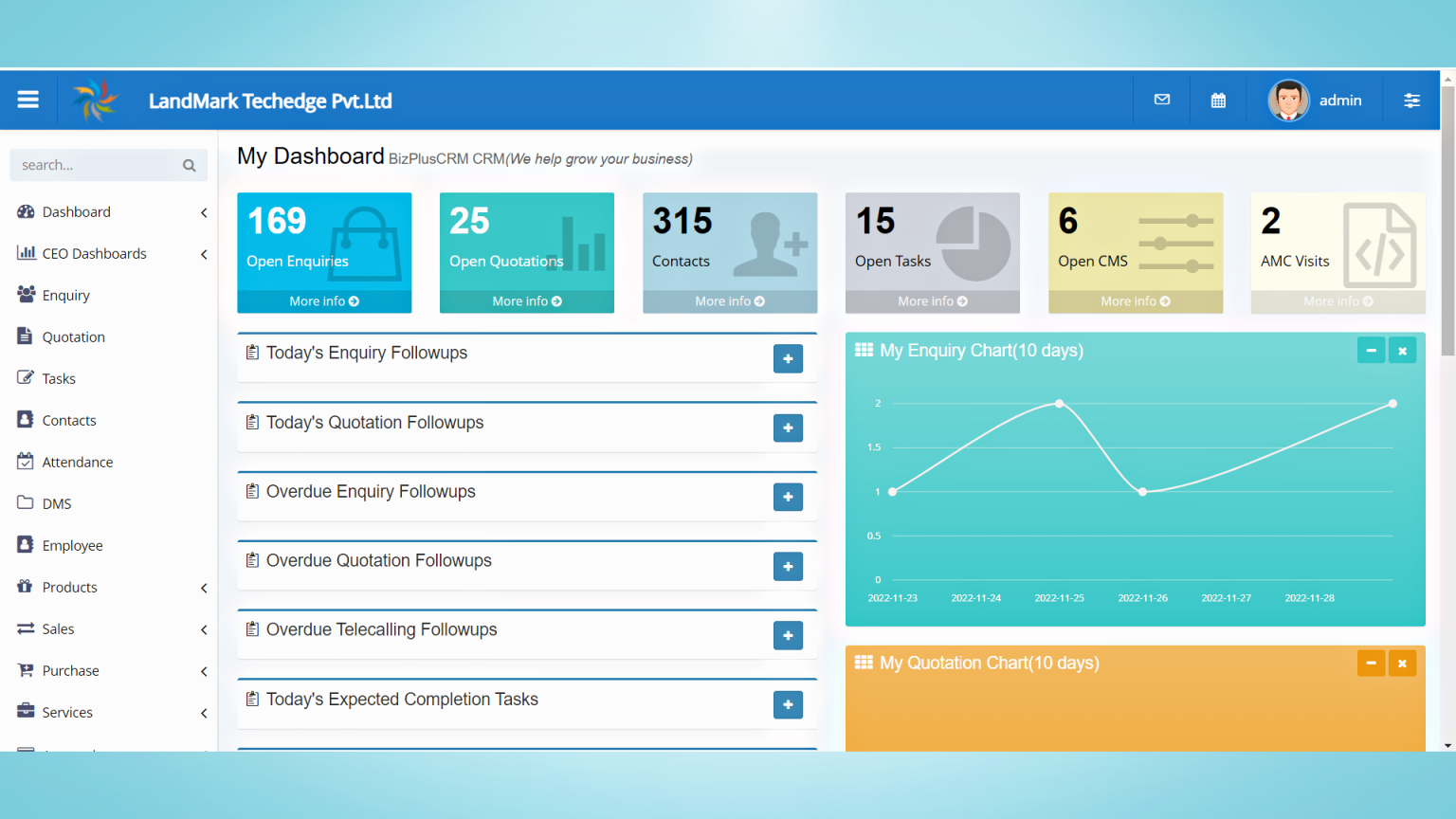
Task: Click the admin avatar picture
Action: pyautogui.click(x=1288, y=100)
